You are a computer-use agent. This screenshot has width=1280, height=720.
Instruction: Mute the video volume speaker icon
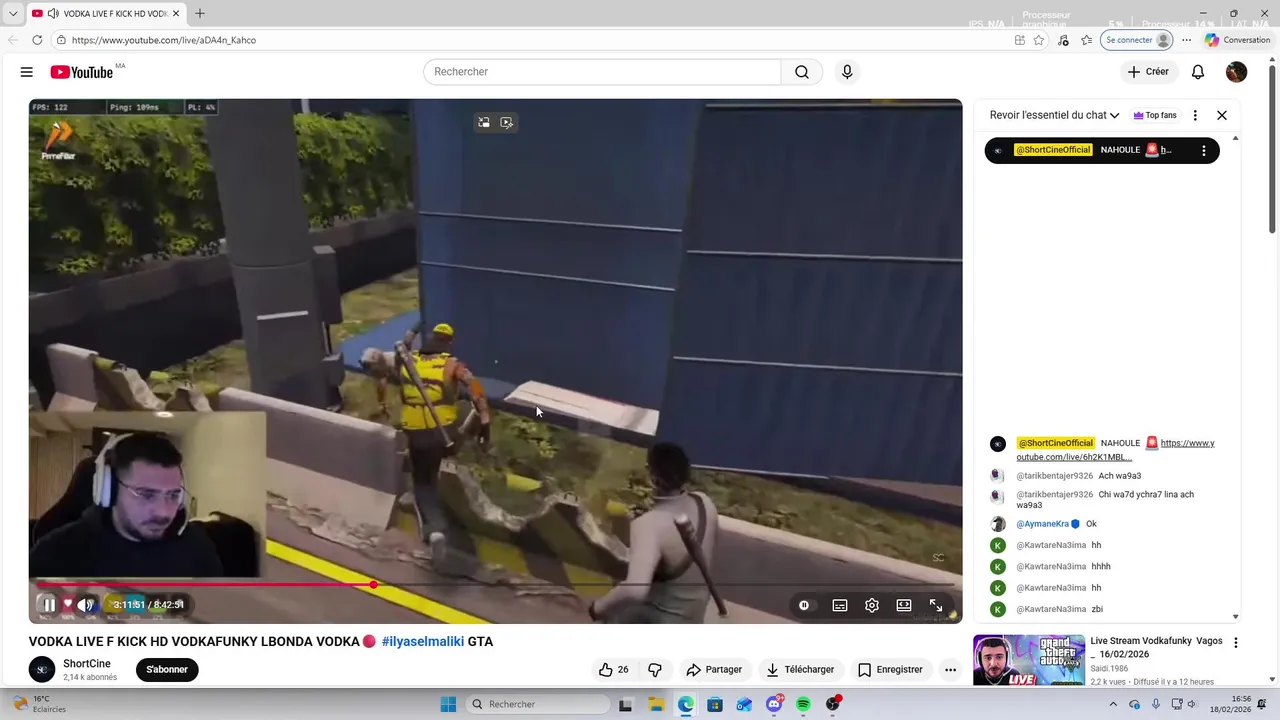(87, 605)
